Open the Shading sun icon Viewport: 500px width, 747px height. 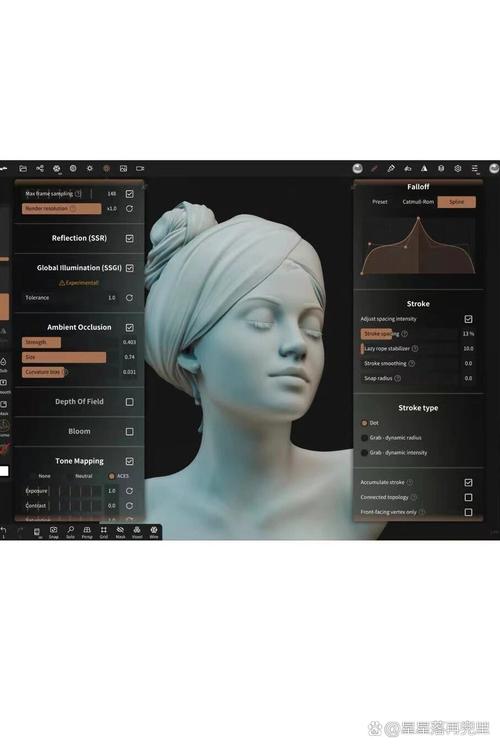[x=90, y=168]
